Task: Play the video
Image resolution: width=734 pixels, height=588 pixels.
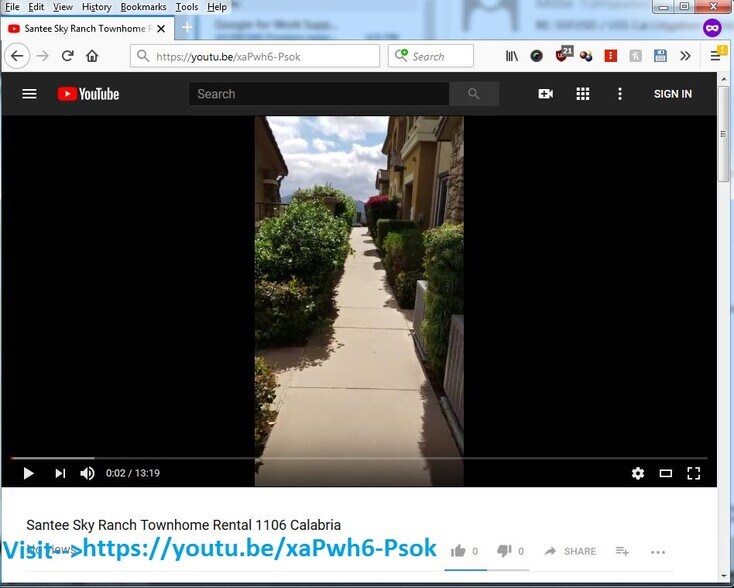Action: point(28,473)
